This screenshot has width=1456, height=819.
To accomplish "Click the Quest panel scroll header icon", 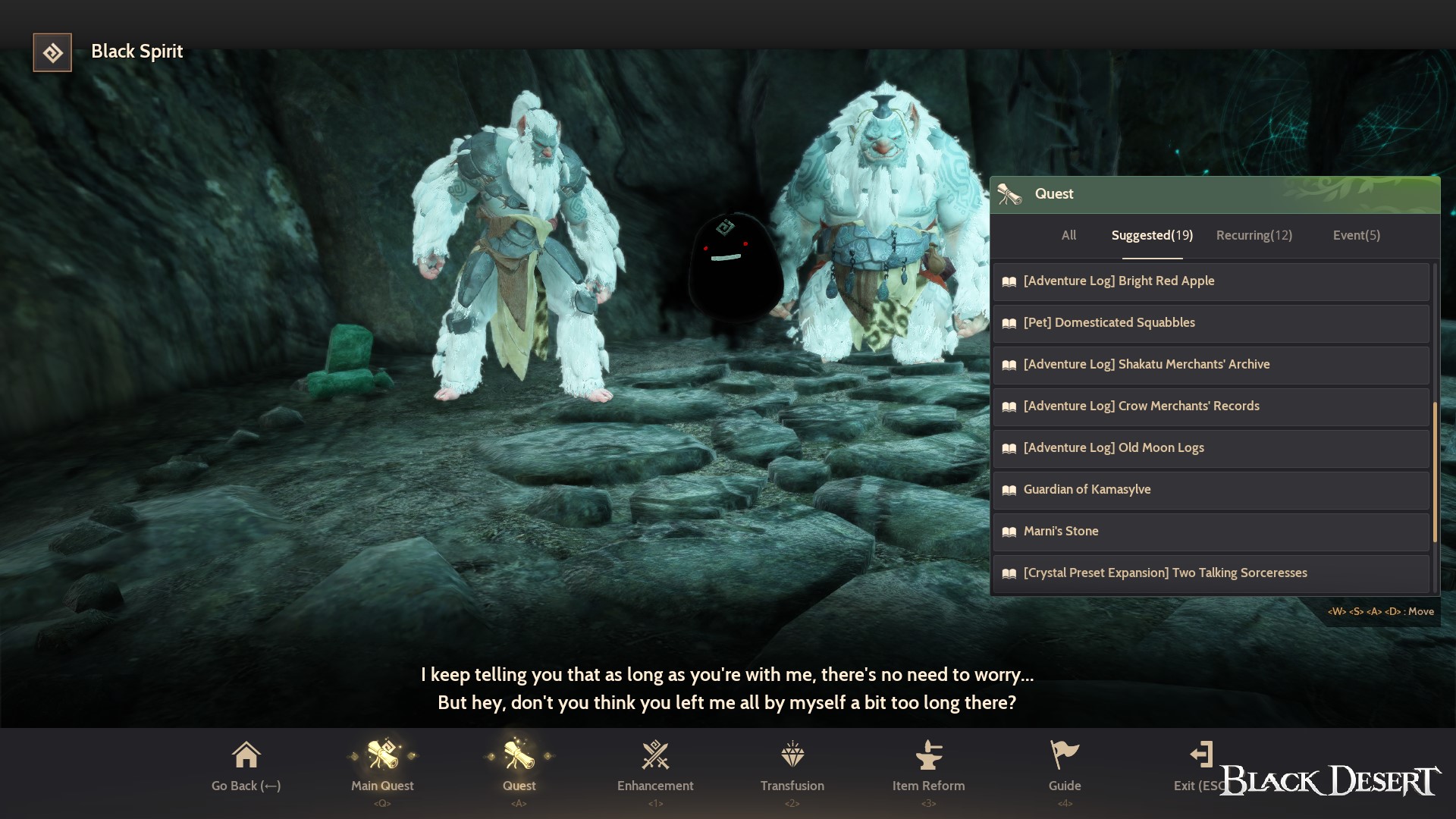I will [x=1009, y=194].
